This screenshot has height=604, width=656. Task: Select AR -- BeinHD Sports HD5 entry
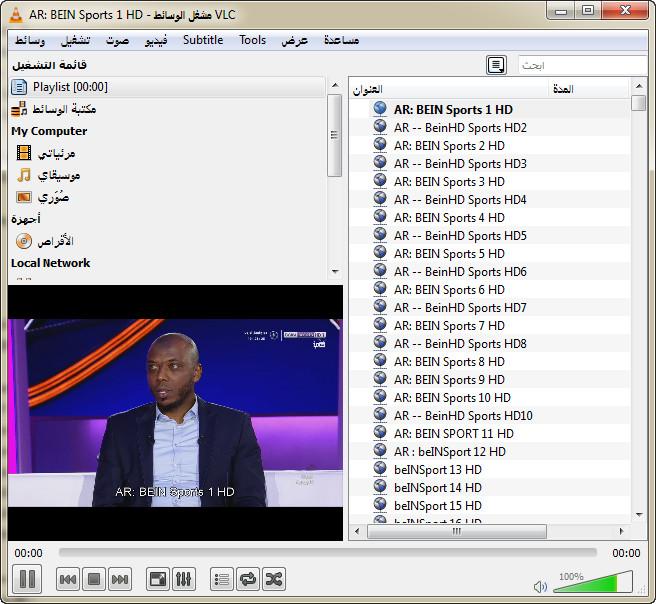click(x=460, y=235)
